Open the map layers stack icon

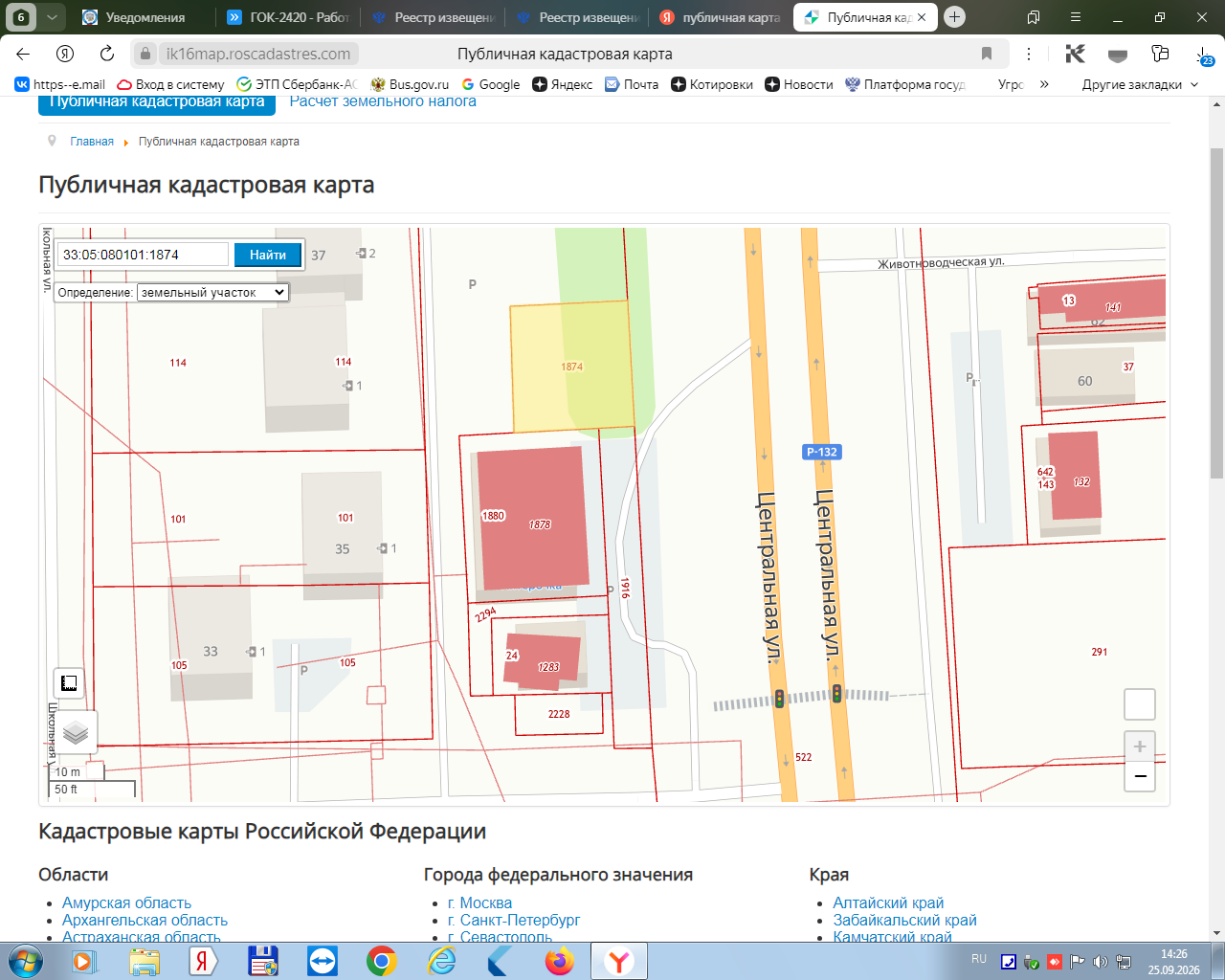[x=76, y=734]
